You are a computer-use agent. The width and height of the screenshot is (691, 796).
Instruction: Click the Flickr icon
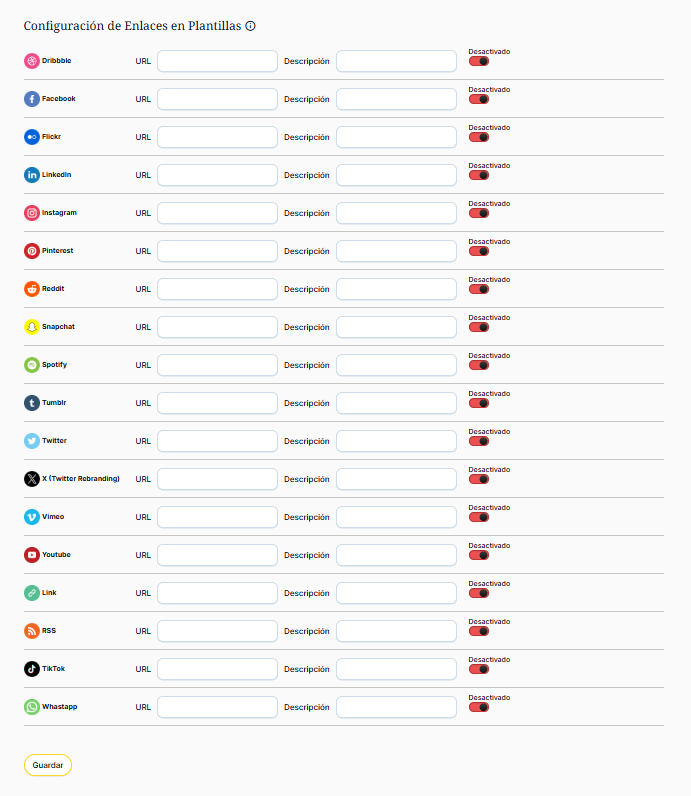tap(32, 137)
